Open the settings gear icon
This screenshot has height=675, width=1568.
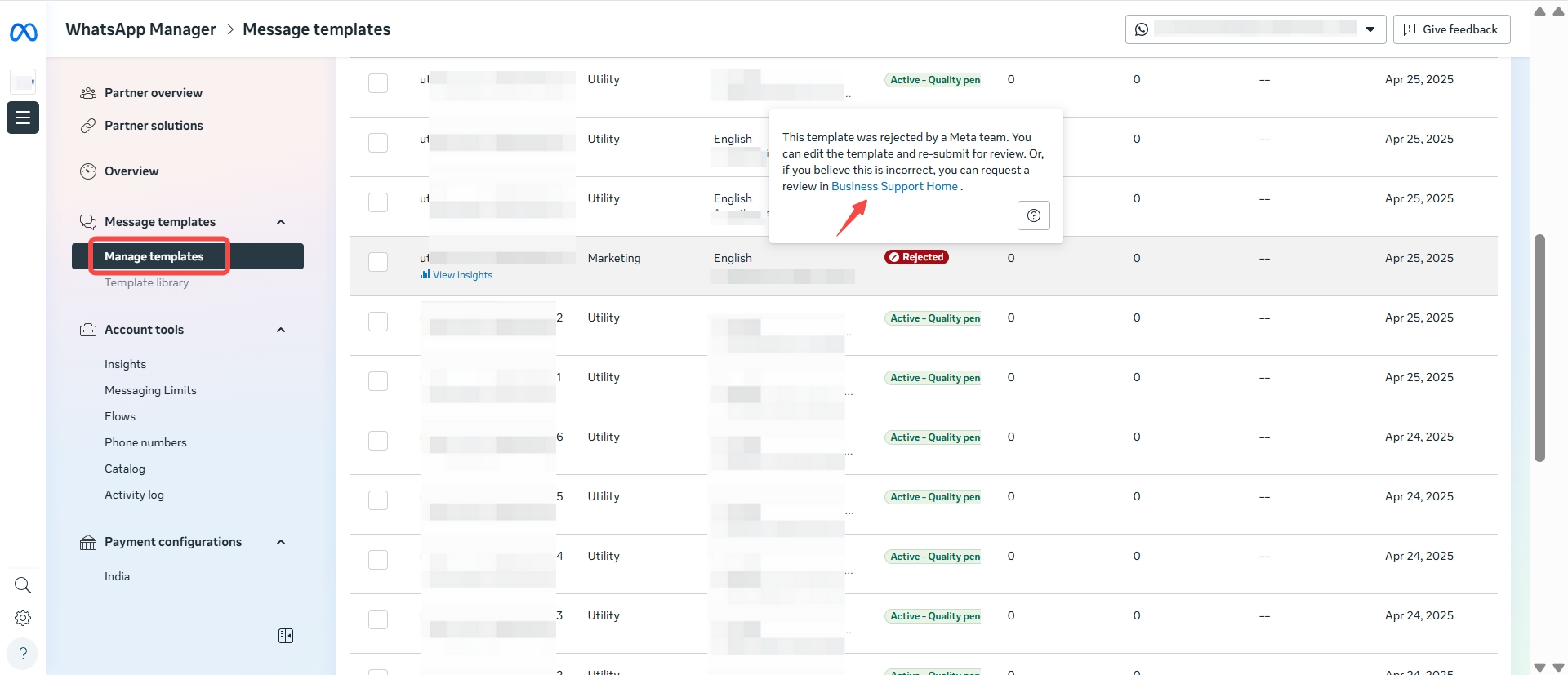[23, 618]
